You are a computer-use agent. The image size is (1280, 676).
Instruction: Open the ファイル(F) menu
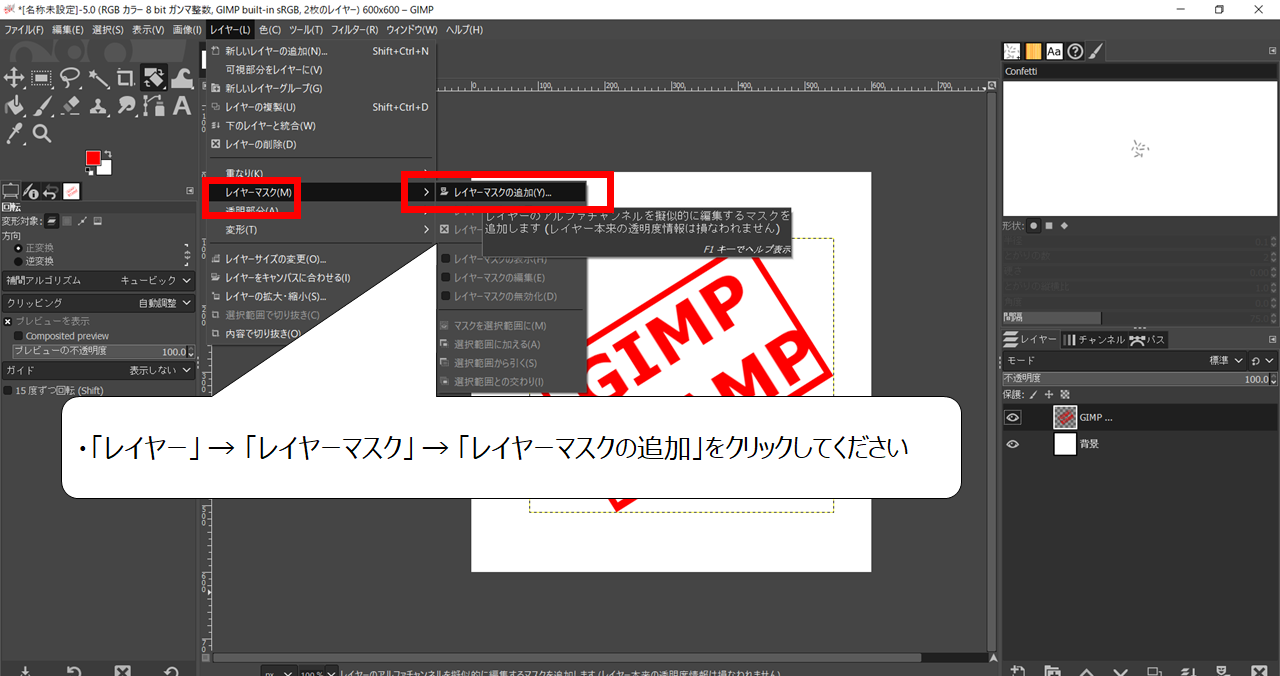click(24, 30)
